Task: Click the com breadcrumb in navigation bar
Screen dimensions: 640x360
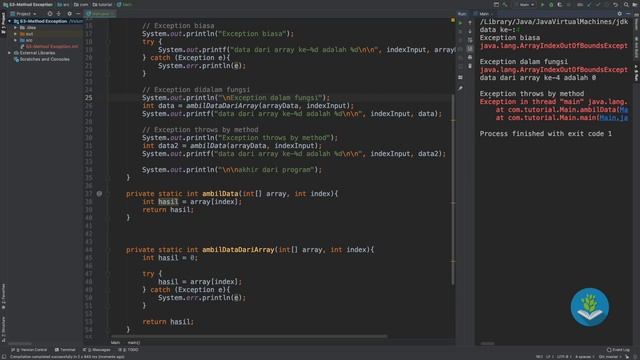Action: point(81,4)
